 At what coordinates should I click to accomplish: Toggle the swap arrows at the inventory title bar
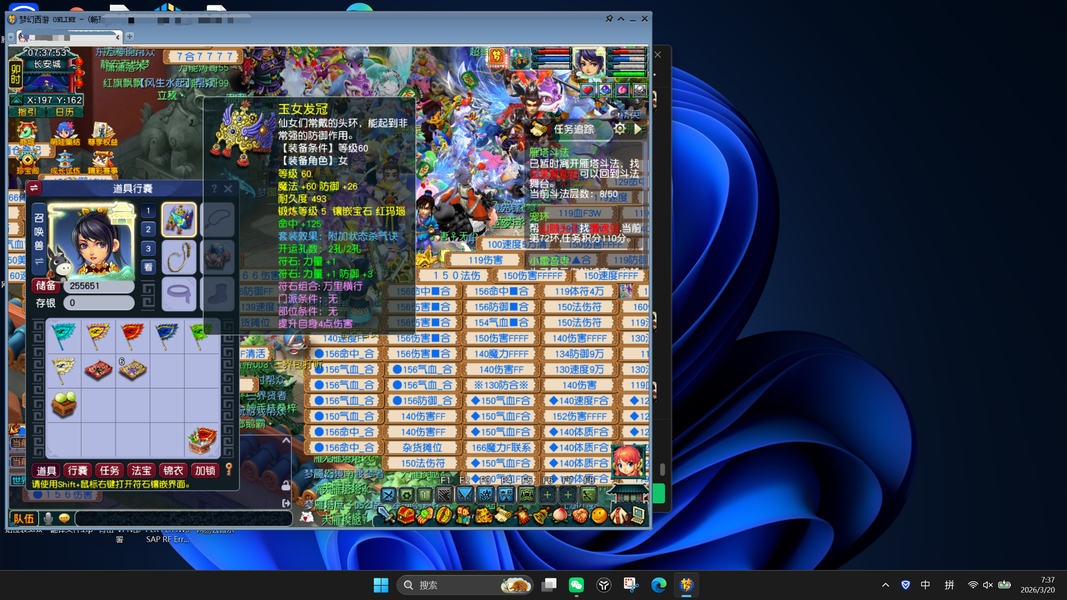point(34,188)
